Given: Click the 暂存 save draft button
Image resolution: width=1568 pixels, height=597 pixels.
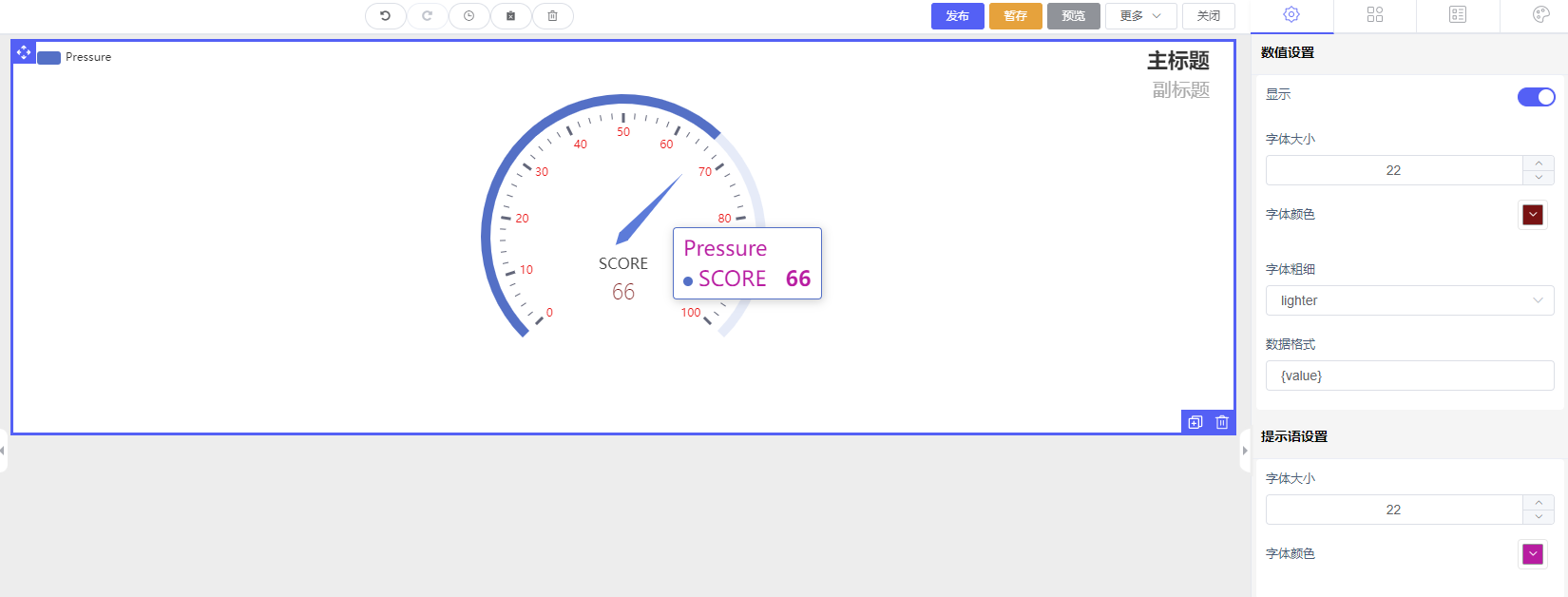Looking at the screenshot, I should (x=1015, y=16).
